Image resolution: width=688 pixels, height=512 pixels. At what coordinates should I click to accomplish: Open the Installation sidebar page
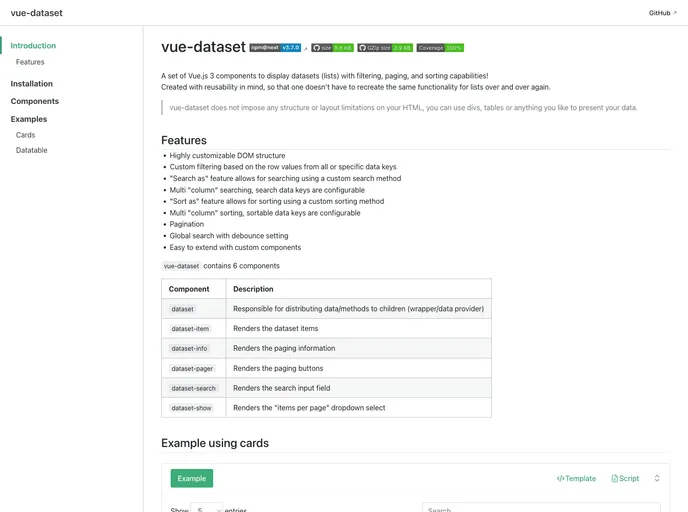coord(32,84)
